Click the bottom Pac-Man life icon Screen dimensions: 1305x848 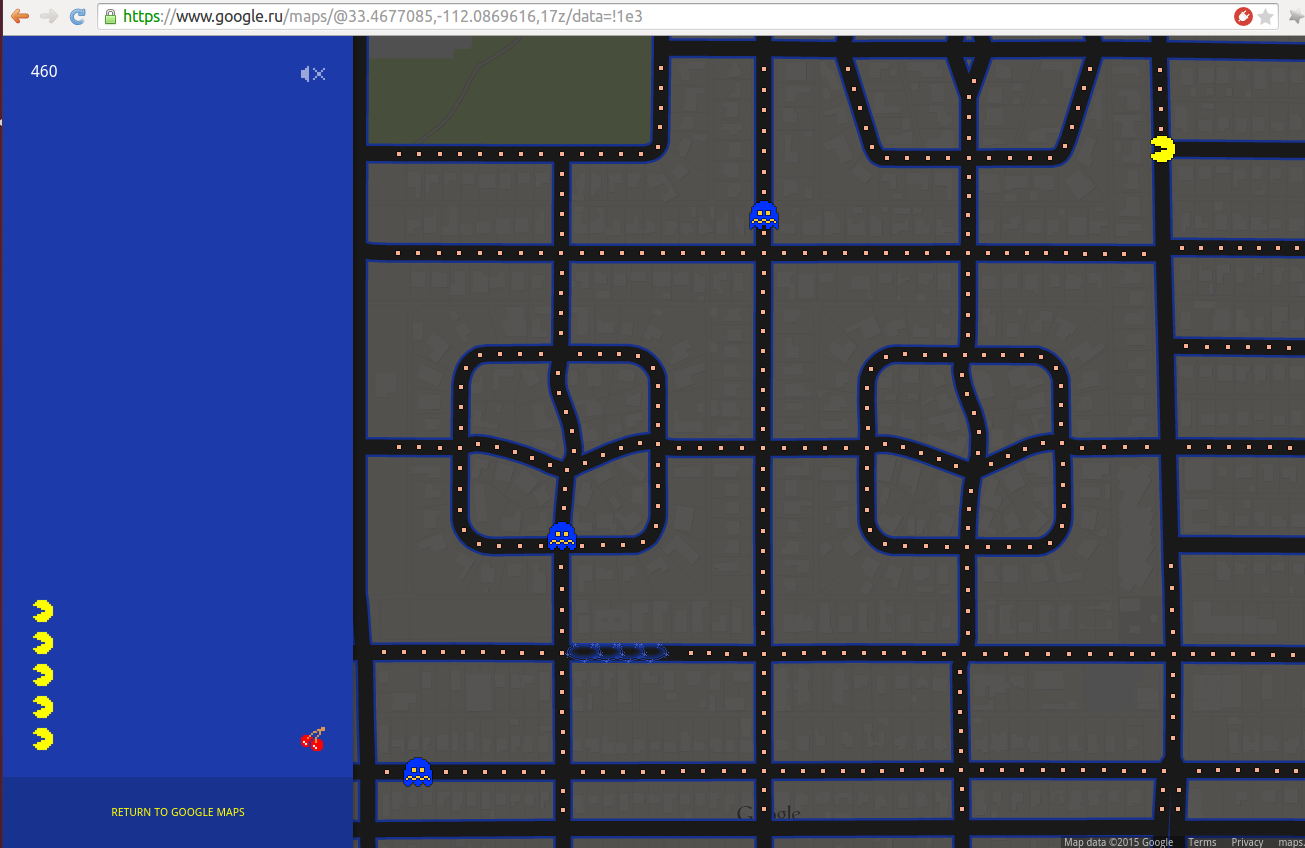tap(43, 739)
